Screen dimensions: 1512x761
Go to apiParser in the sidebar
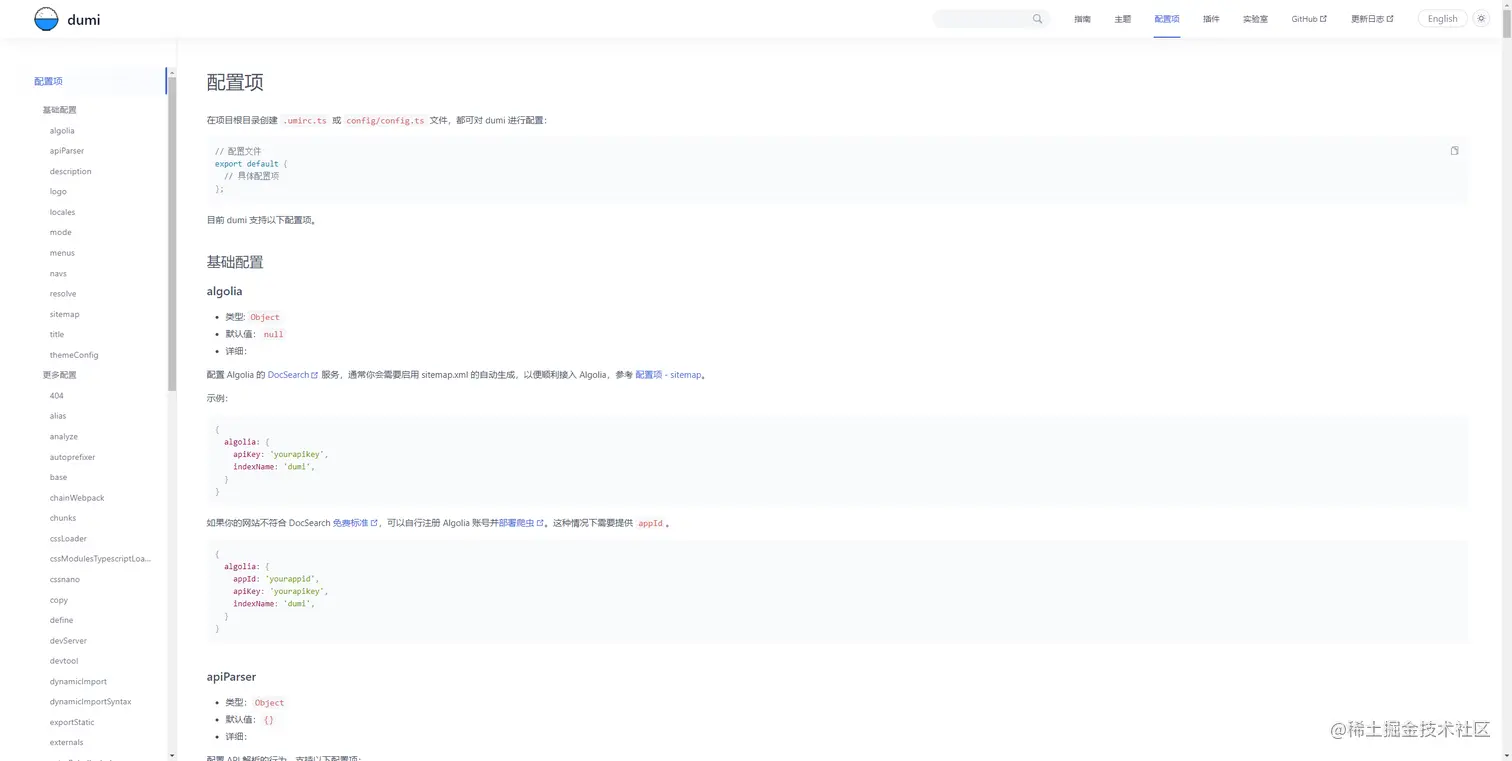coord(67,151)
